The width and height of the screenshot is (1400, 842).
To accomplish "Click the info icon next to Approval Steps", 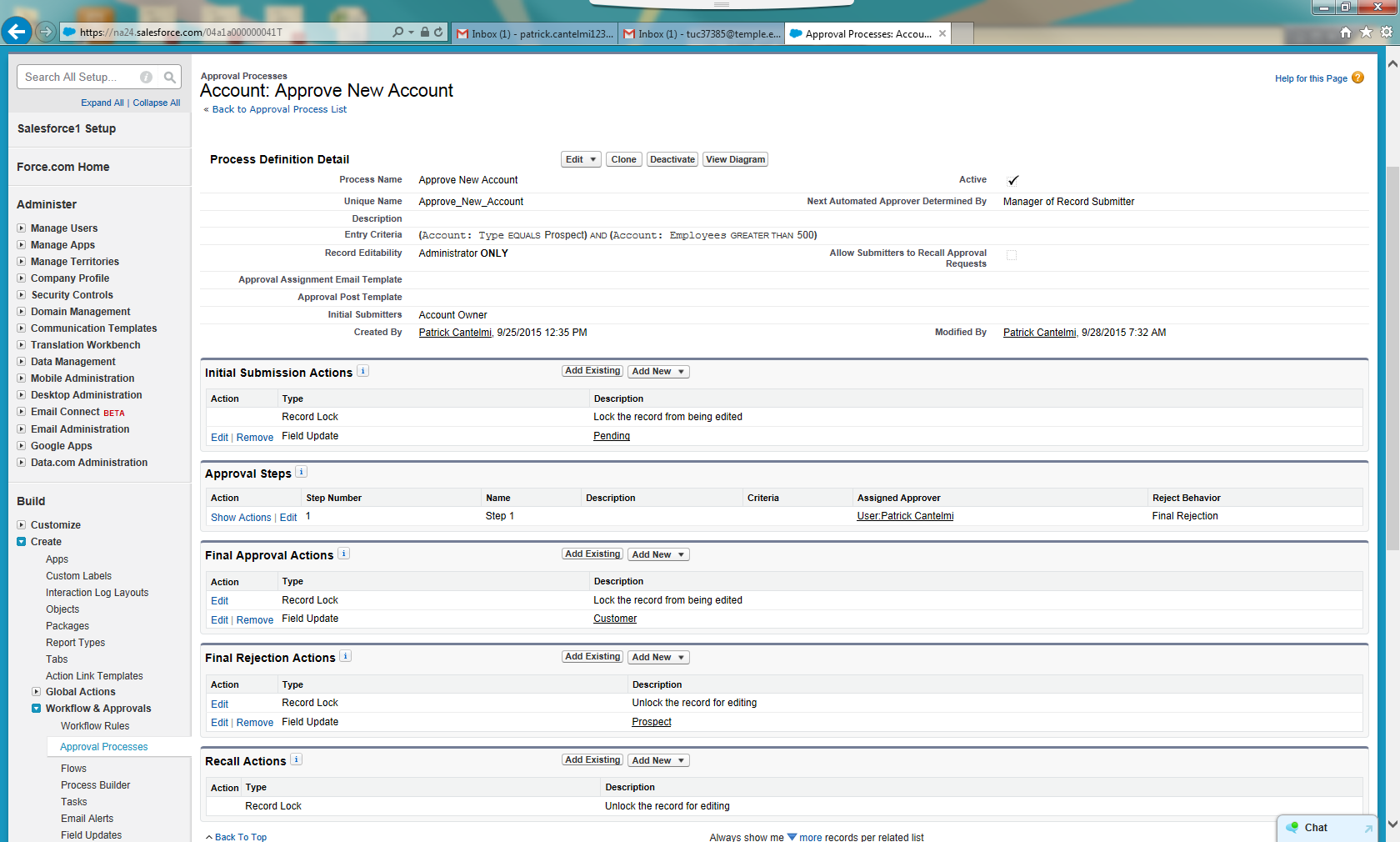I will click(300, 472).
